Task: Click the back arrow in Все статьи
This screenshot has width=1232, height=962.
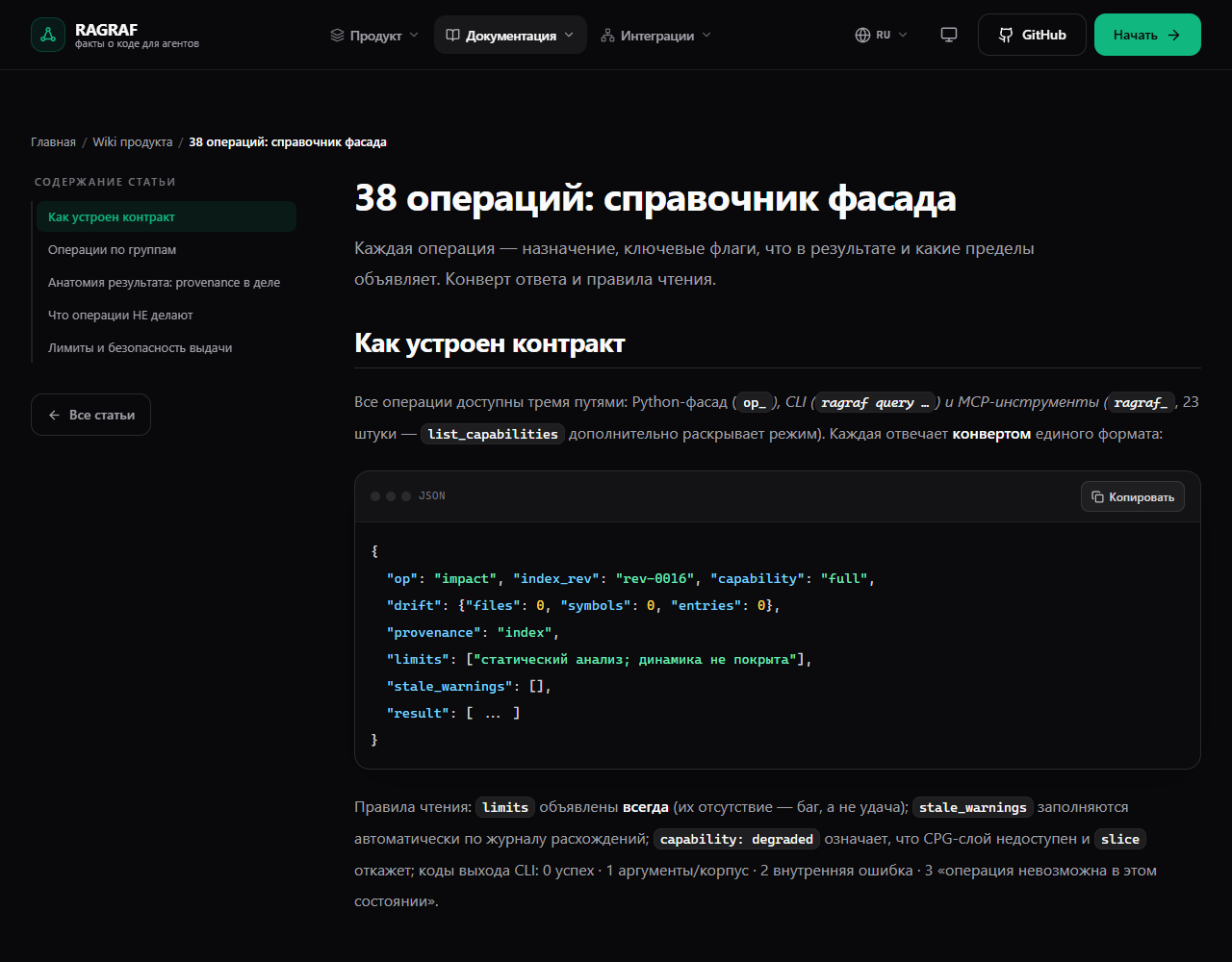Action: [55, 415]
